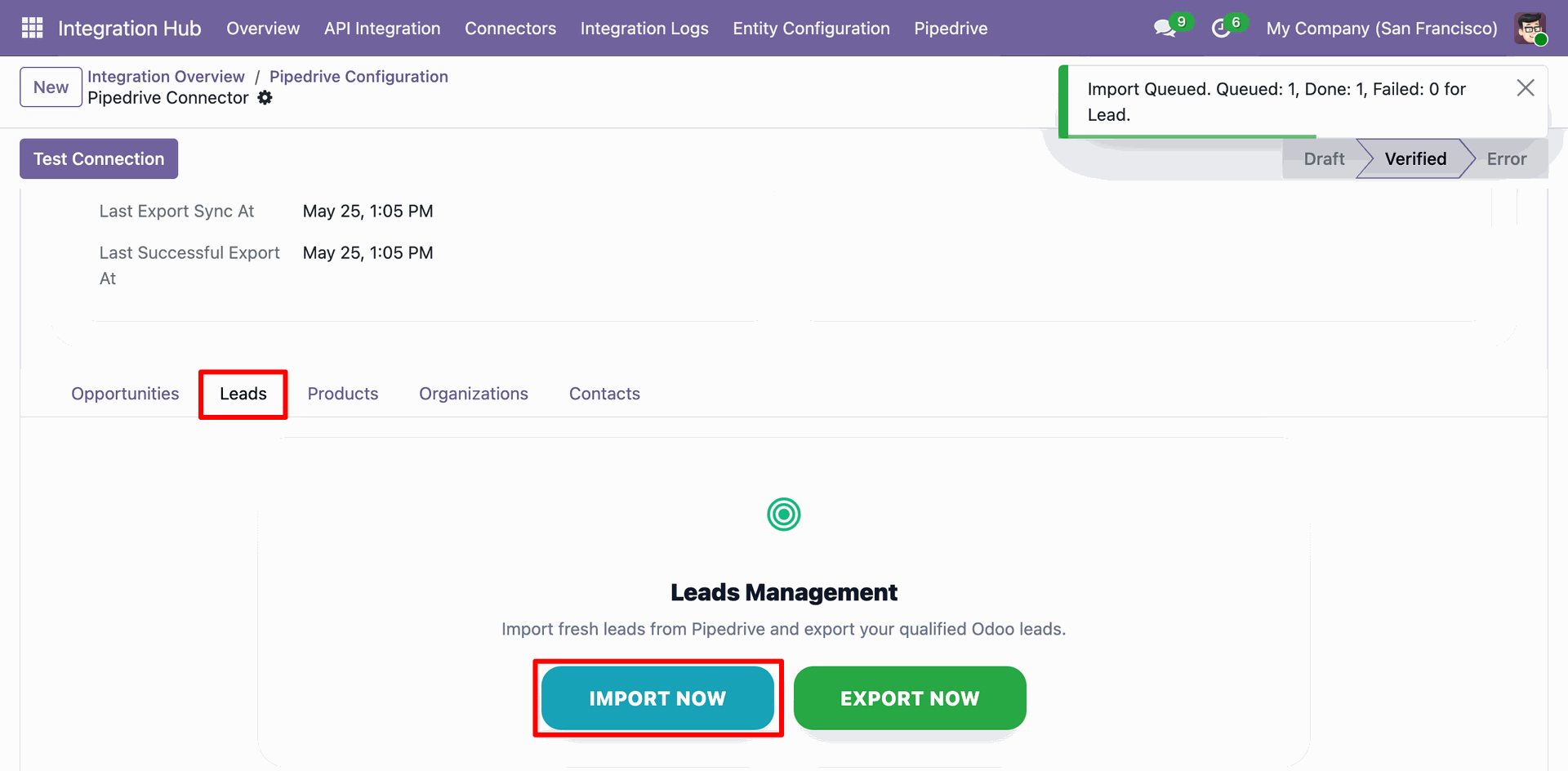Dismiss the Import Queued notification
Viewport: 1568px width, 771px height.
1526,88
